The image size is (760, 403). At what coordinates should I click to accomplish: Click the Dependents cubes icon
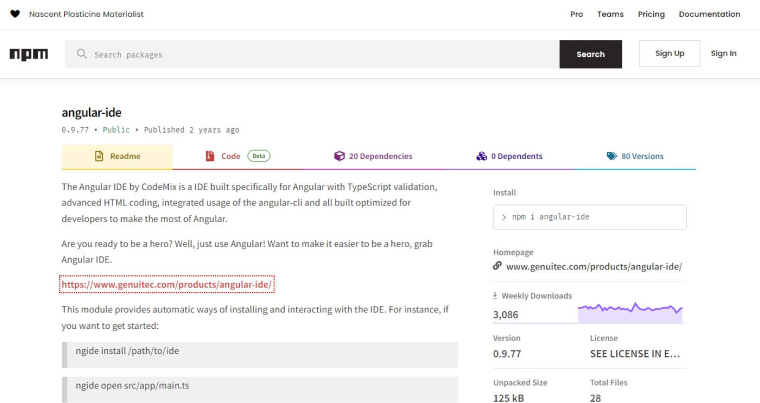point(481,156)
